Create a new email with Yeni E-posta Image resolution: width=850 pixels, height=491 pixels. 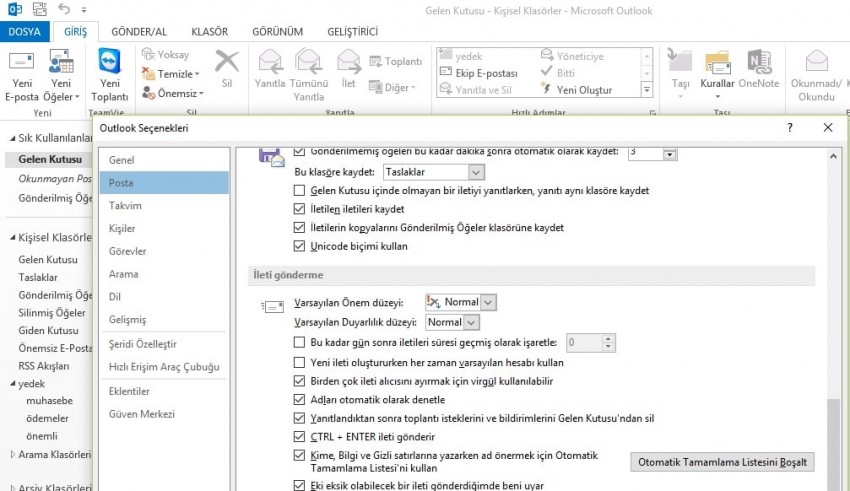click(22, 75)
